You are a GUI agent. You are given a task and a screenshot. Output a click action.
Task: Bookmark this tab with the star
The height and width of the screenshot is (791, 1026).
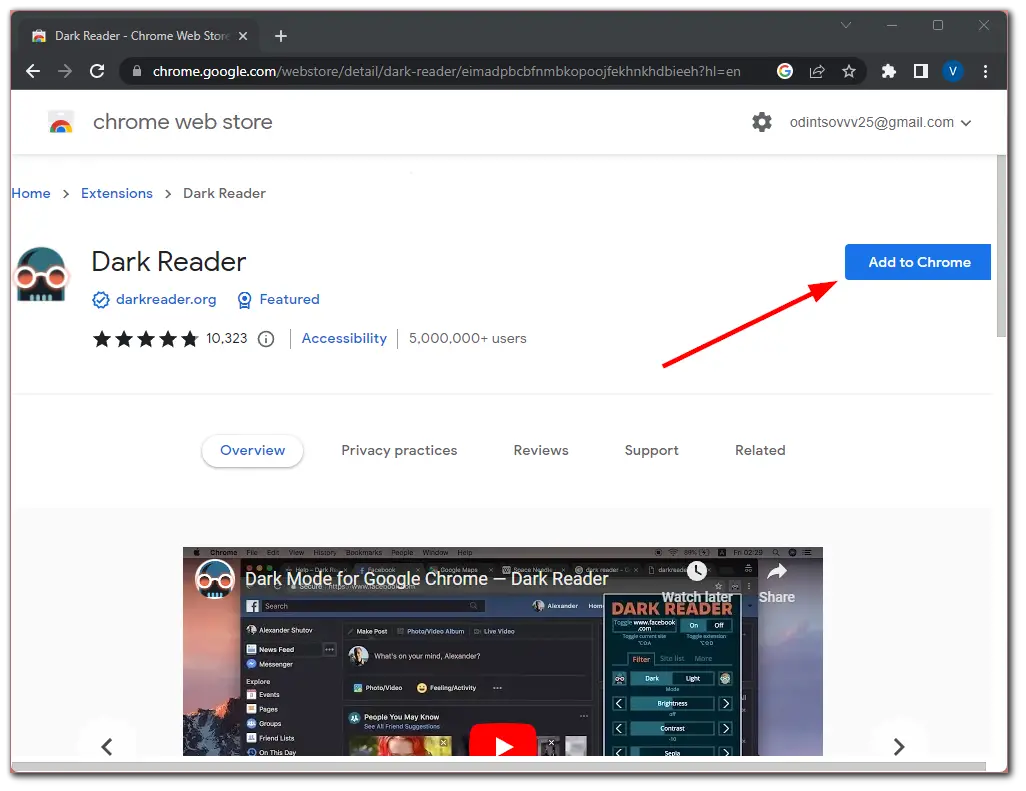click(x=849, y=71)
